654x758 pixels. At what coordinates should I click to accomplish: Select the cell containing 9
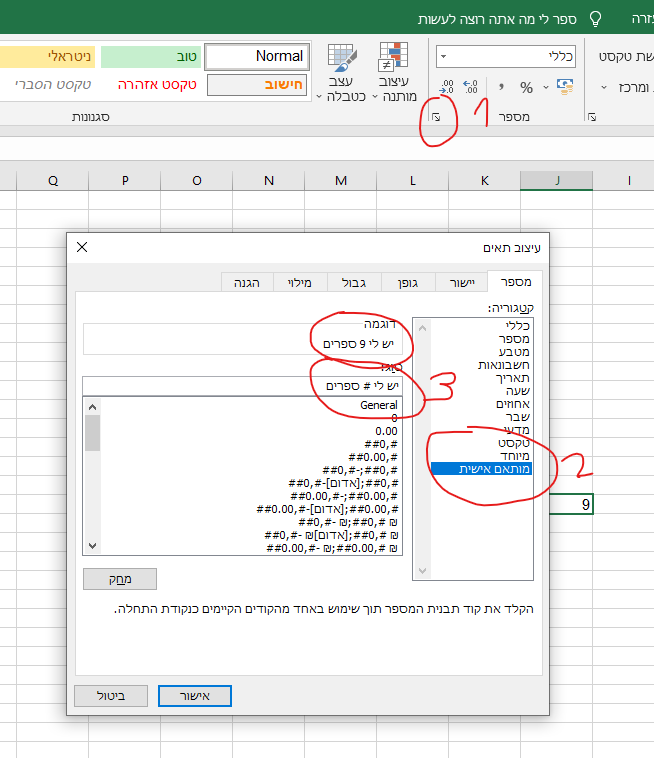(x=571, y=504)
